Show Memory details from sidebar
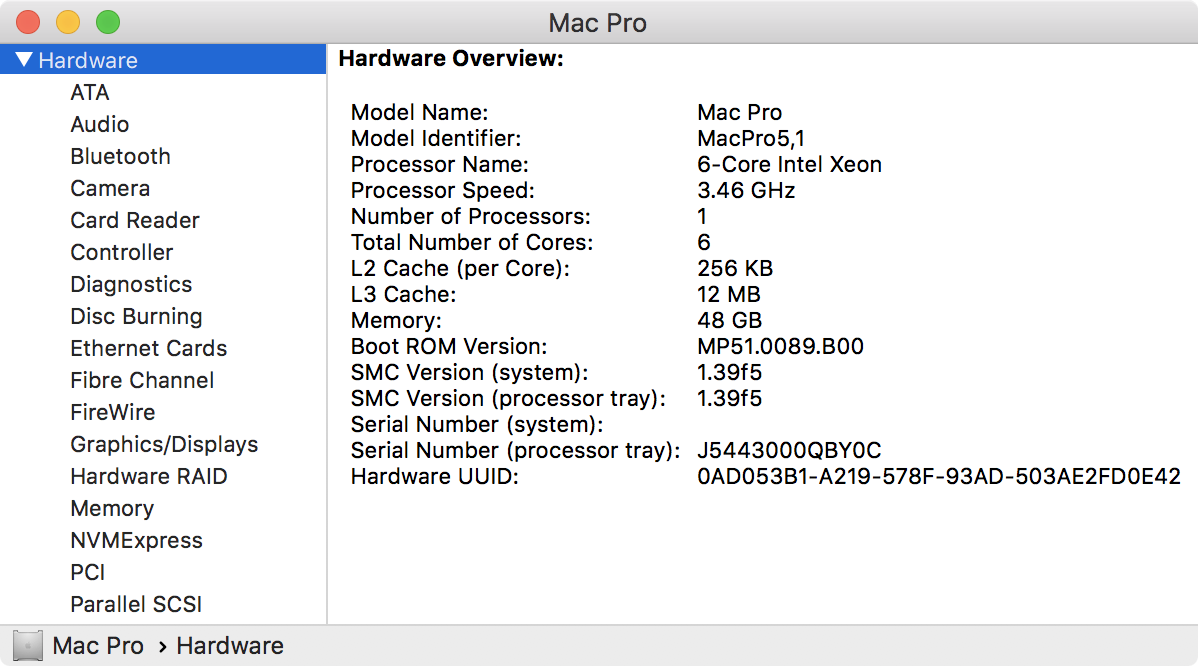Image resolution: width=1198 pixels, height=666 pixels. point(112,509)
